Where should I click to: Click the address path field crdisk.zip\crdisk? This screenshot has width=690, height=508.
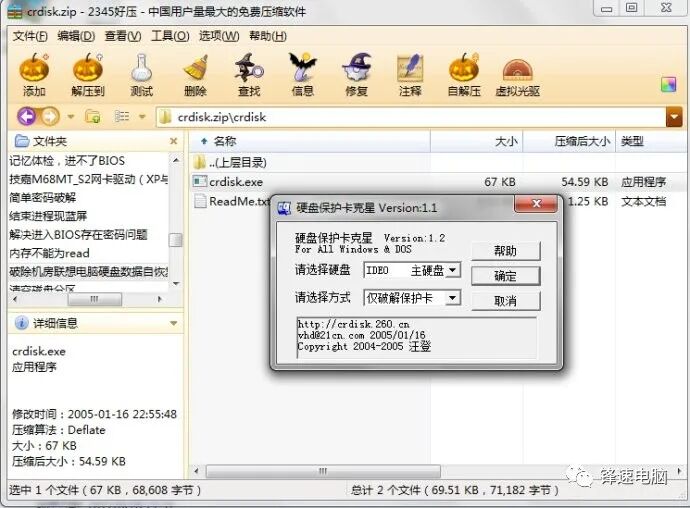(x=409, y=117)
